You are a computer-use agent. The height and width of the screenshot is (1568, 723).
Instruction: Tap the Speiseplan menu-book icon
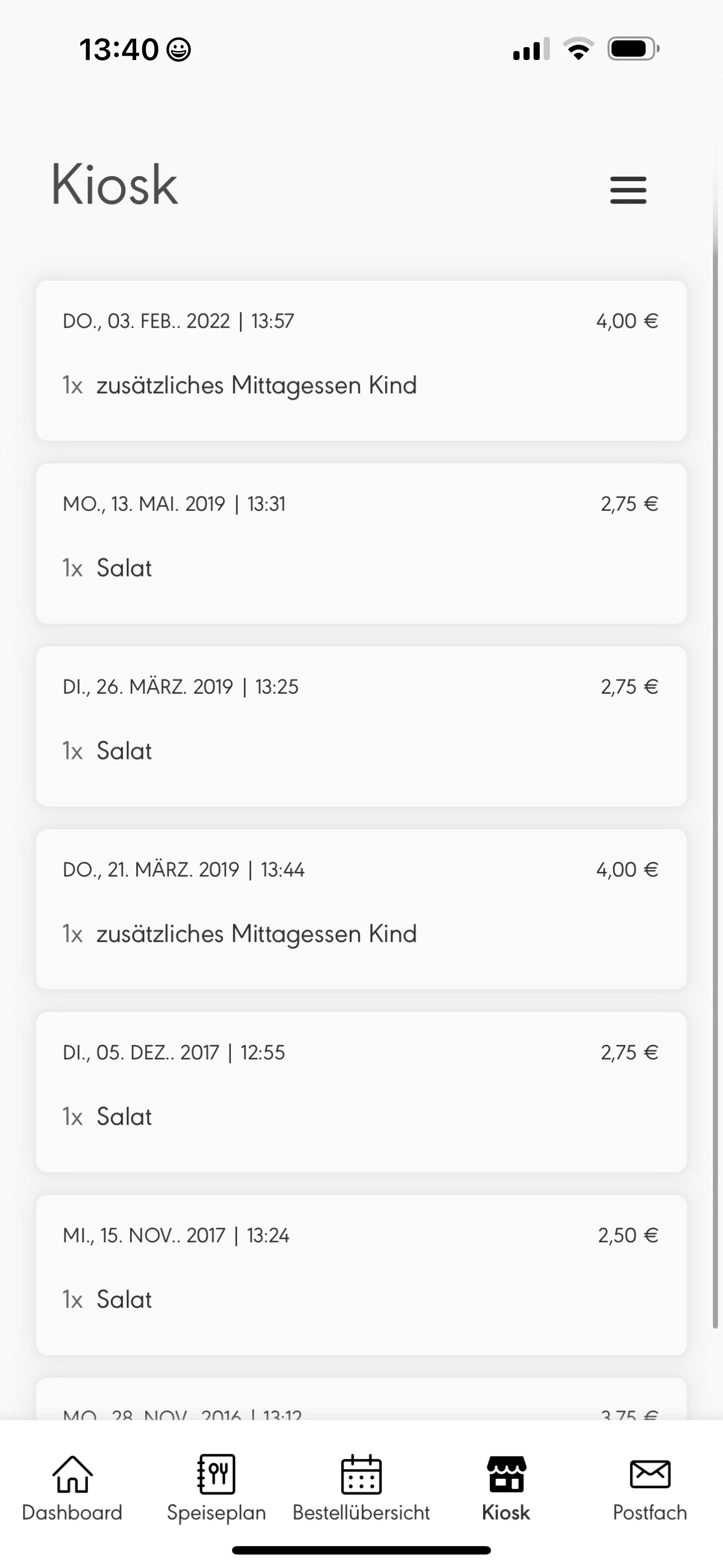point(217,1474)
